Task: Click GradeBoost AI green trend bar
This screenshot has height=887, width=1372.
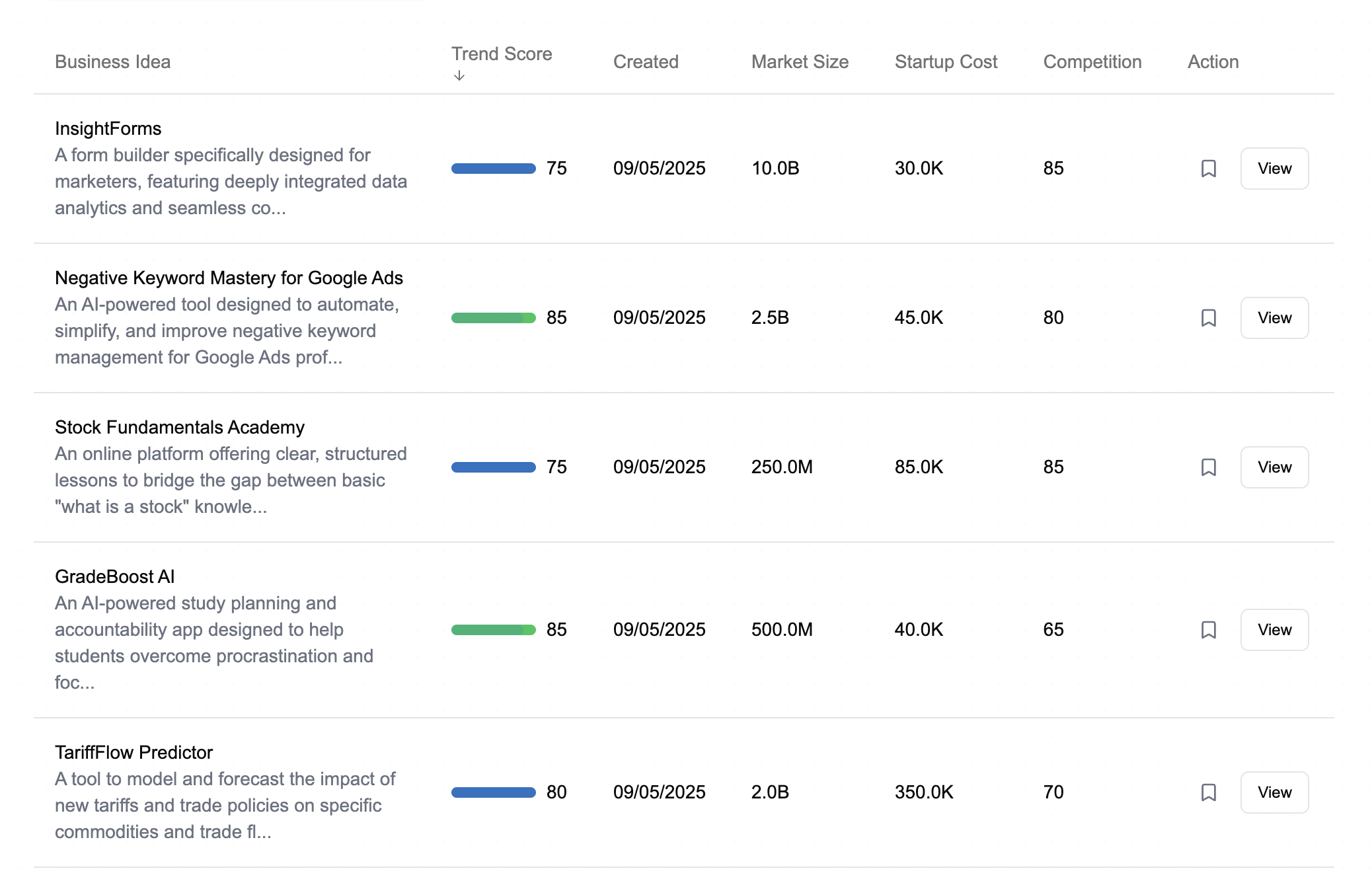Action: coord(493,630)
